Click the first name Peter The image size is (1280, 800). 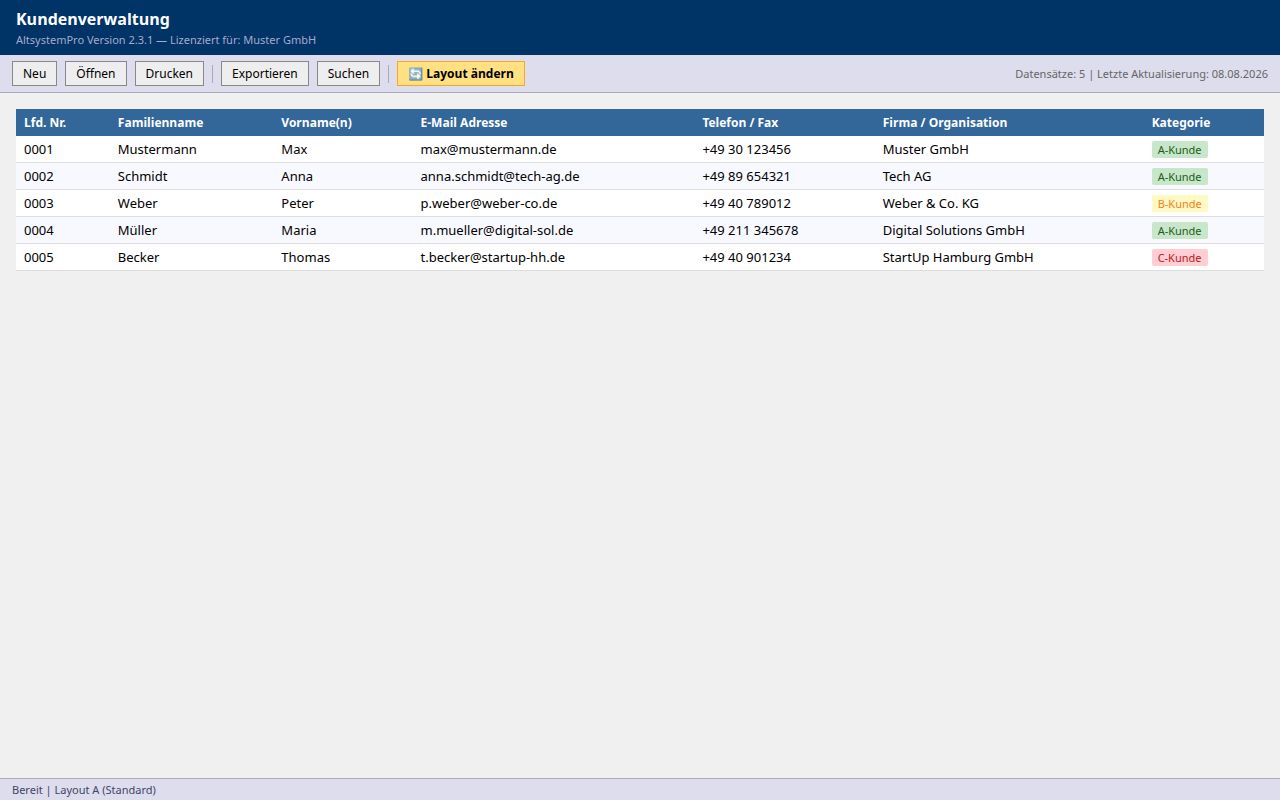coord(297,203)
